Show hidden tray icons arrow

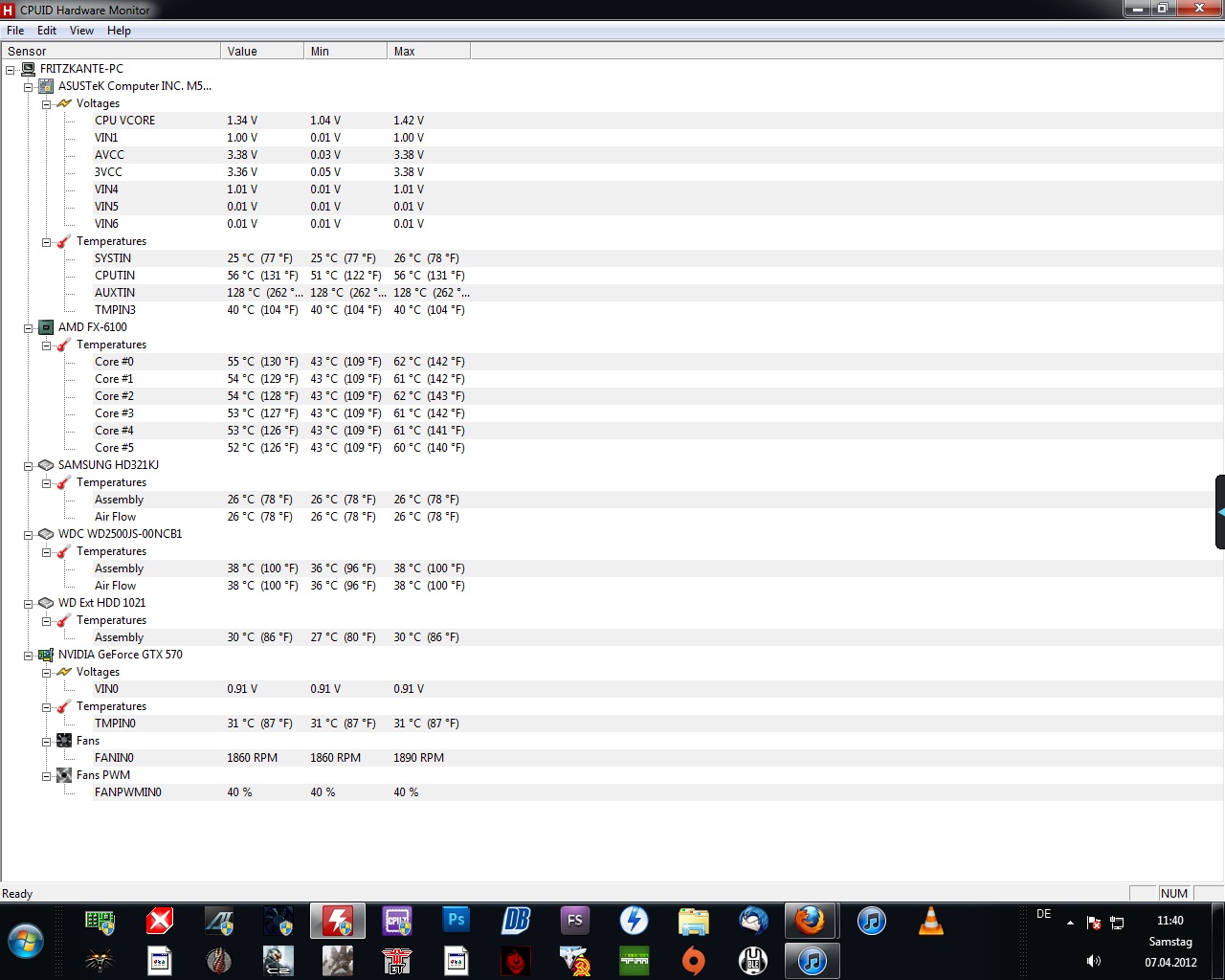1070,923
